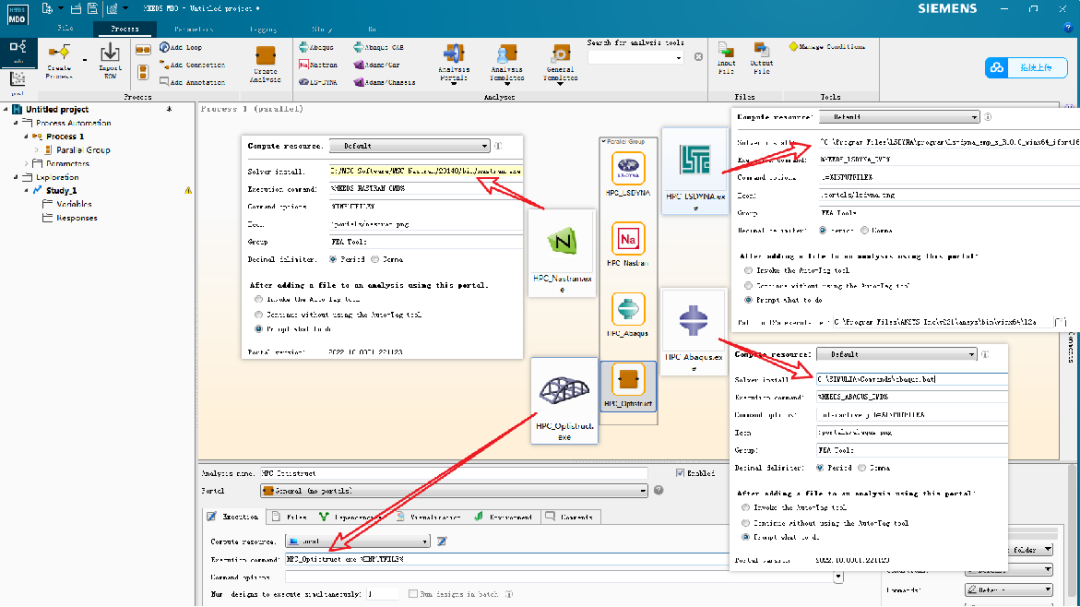Click the blue cloud upload button

click(x=1026, y=68)
